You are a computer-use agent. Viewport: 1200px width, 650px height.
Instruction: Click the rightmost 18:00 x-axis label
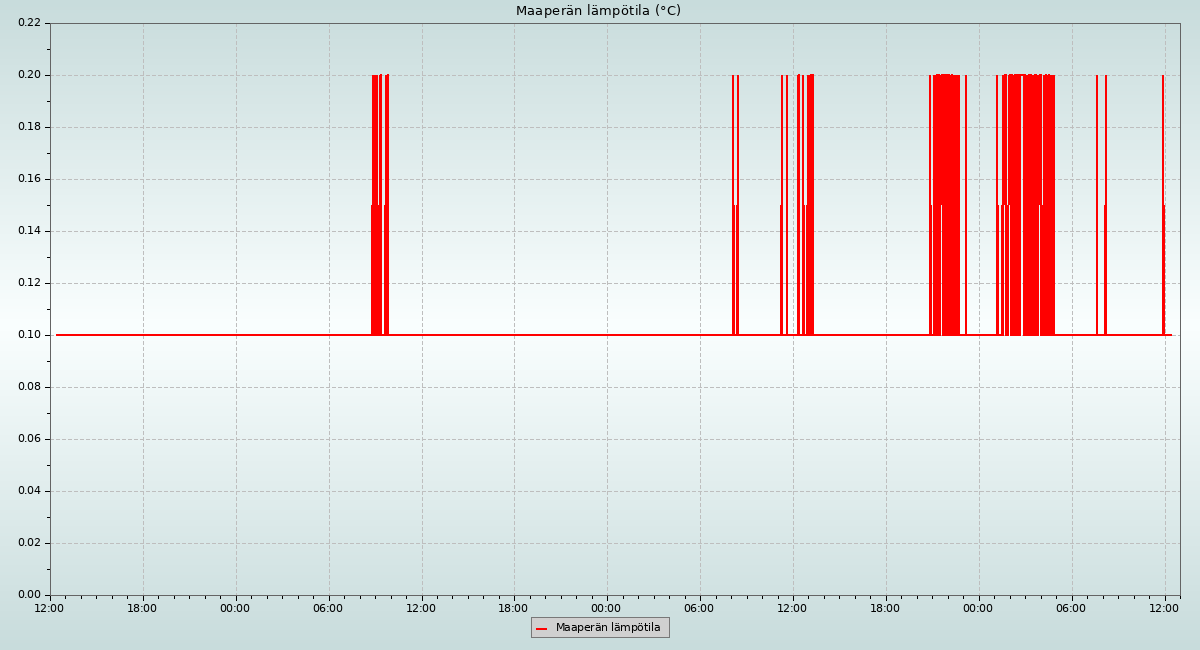(886, 608)
